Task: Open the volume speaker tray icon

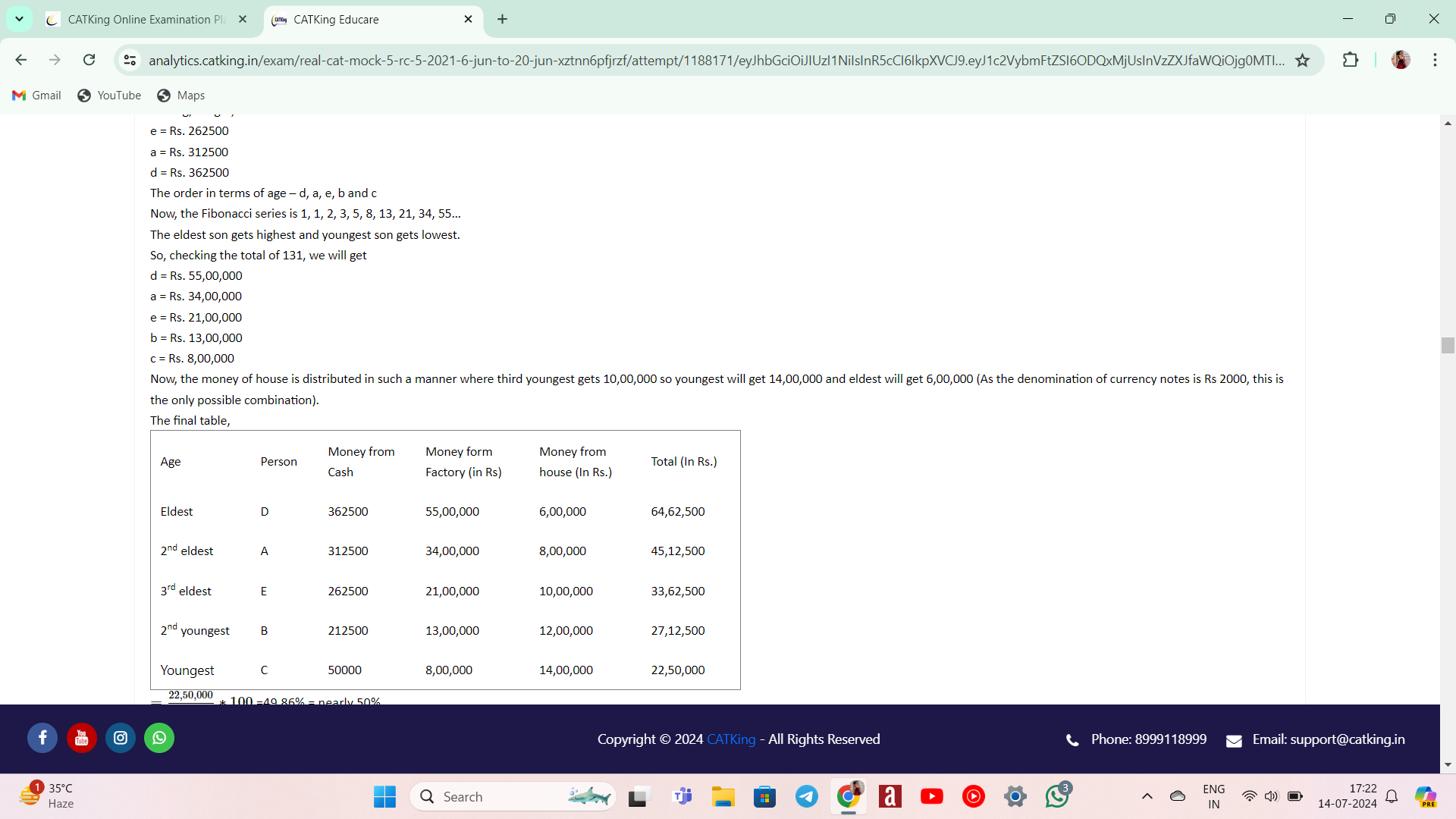Action: point(1272,796)
